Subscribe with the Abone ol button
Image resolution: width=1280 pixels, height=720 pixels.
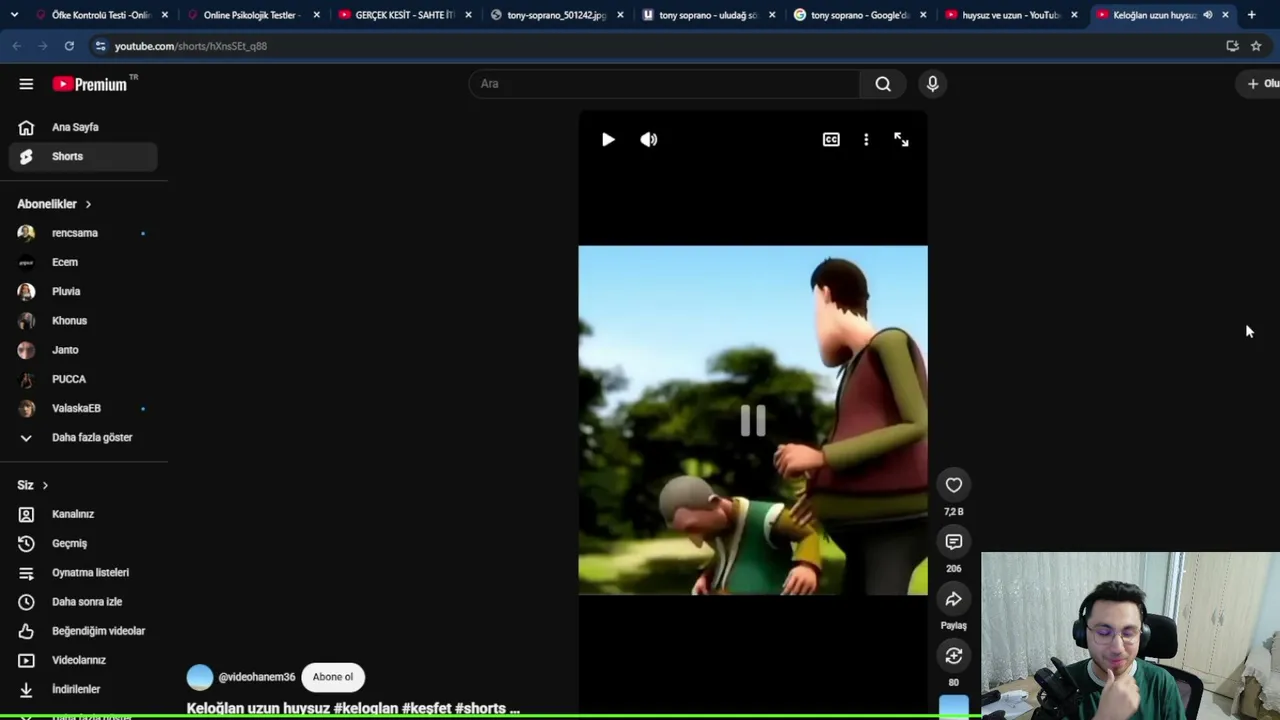click(x=333, y=677)
